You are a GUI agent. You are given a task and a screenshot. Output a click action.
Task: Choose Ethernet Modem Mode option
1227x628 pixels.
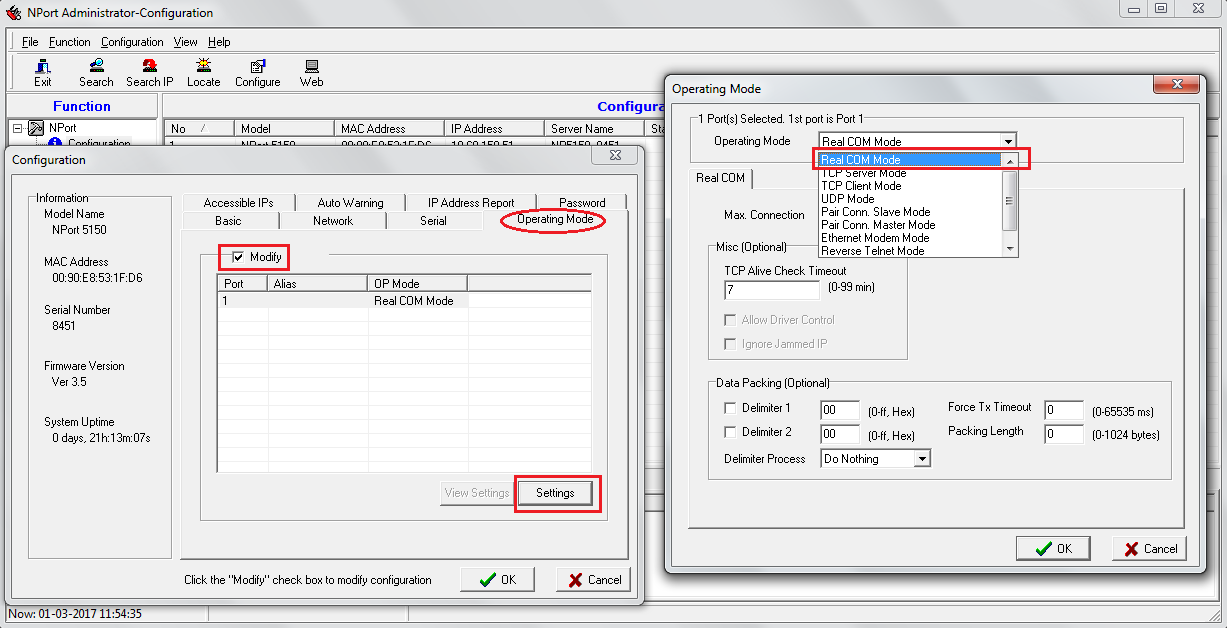(910, 238)
